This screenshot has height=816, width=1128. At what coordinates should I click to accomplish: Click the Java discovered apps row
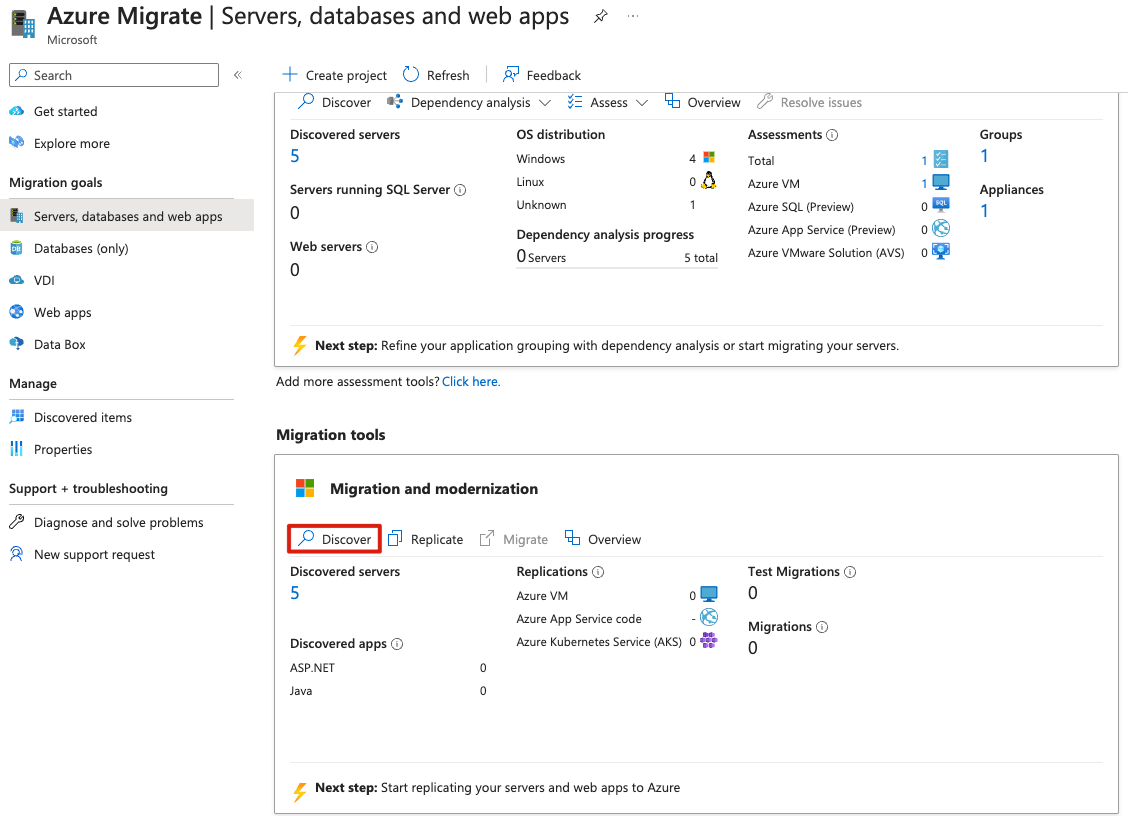pyautogui.click(x=388, y=691)
